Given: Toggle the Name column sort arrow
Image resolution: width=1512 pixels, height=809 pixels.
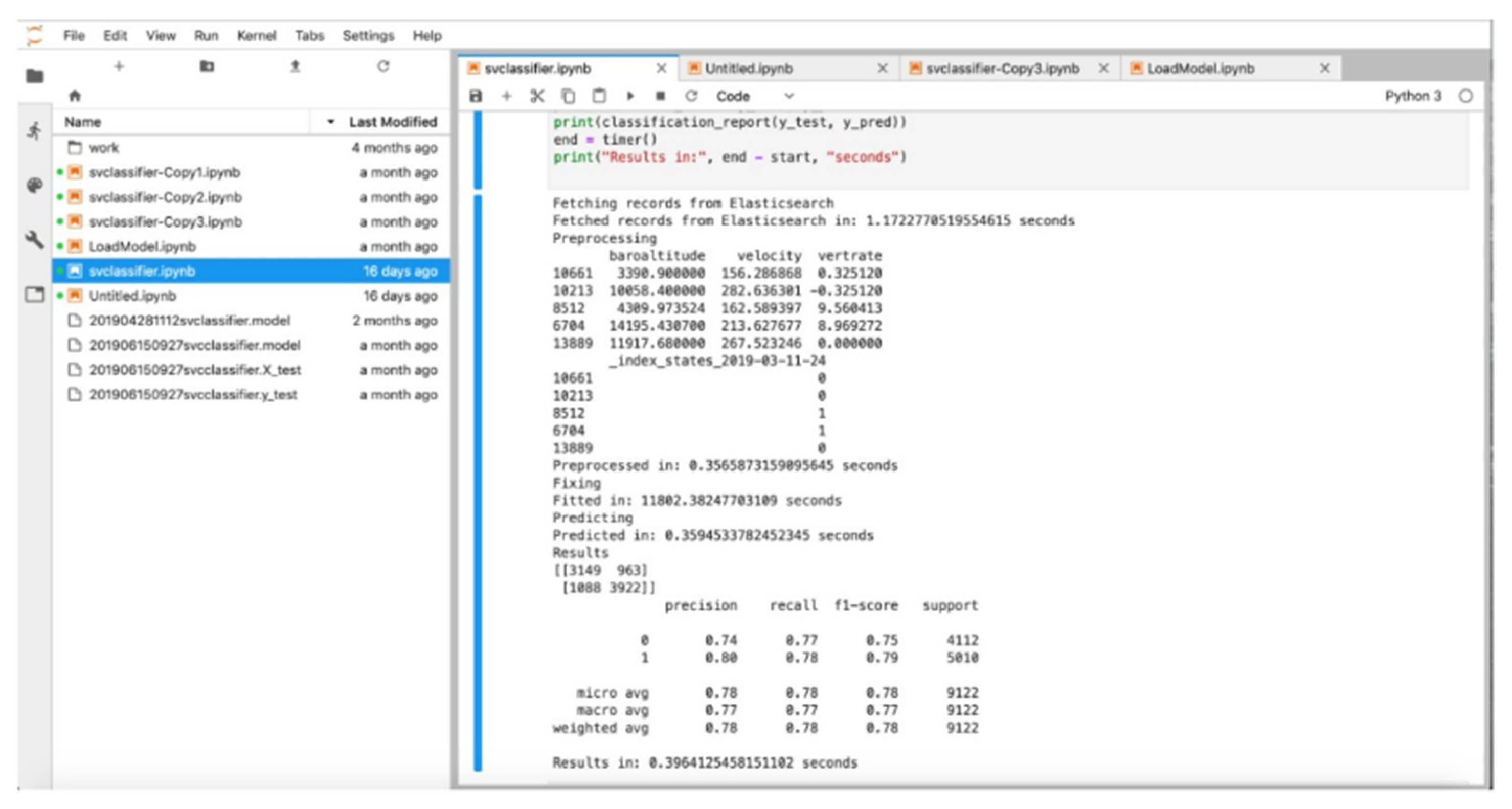Looking at the screenshot, I should click(330, 122).
